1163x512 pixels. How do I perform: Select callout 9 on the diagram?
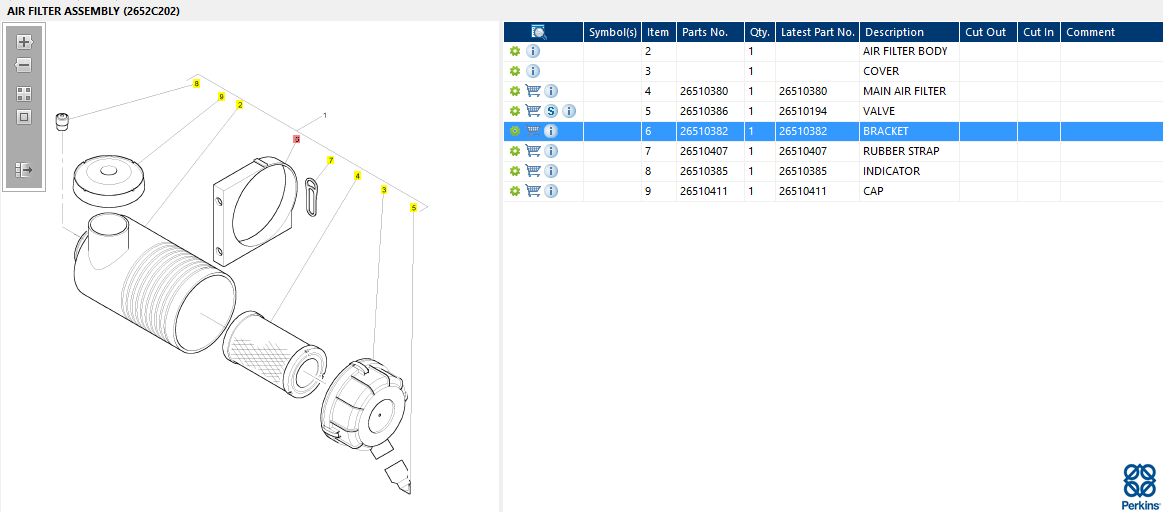click(x=221, y=97)
